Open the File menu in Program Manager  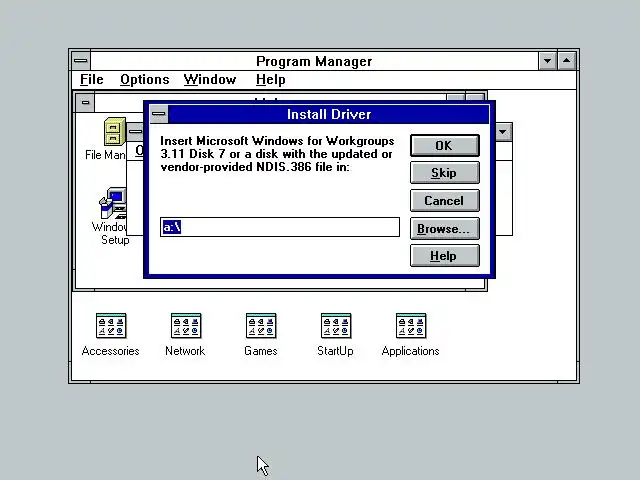[91, 80]
